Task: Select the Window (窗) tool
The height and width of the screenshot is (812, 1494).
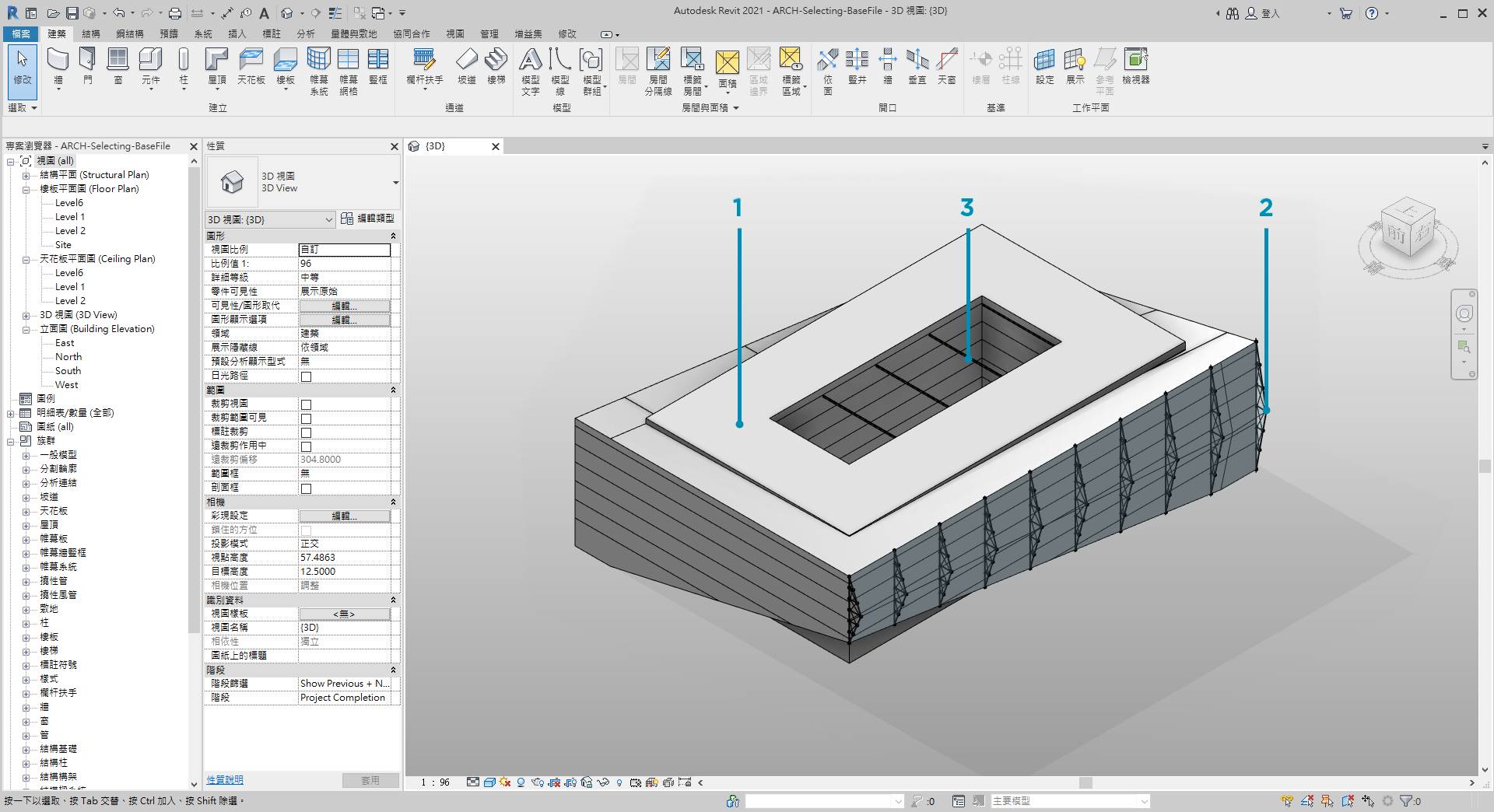Action: pyautogui.click(x=117, y=66)
